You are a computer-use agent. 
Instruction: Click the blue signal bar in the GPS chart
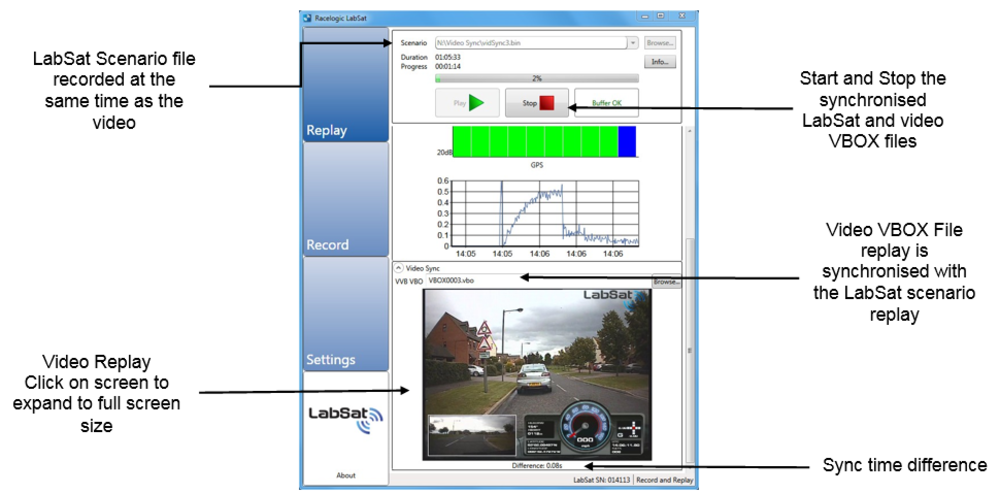pyautogui.click(x=627, y=140)
